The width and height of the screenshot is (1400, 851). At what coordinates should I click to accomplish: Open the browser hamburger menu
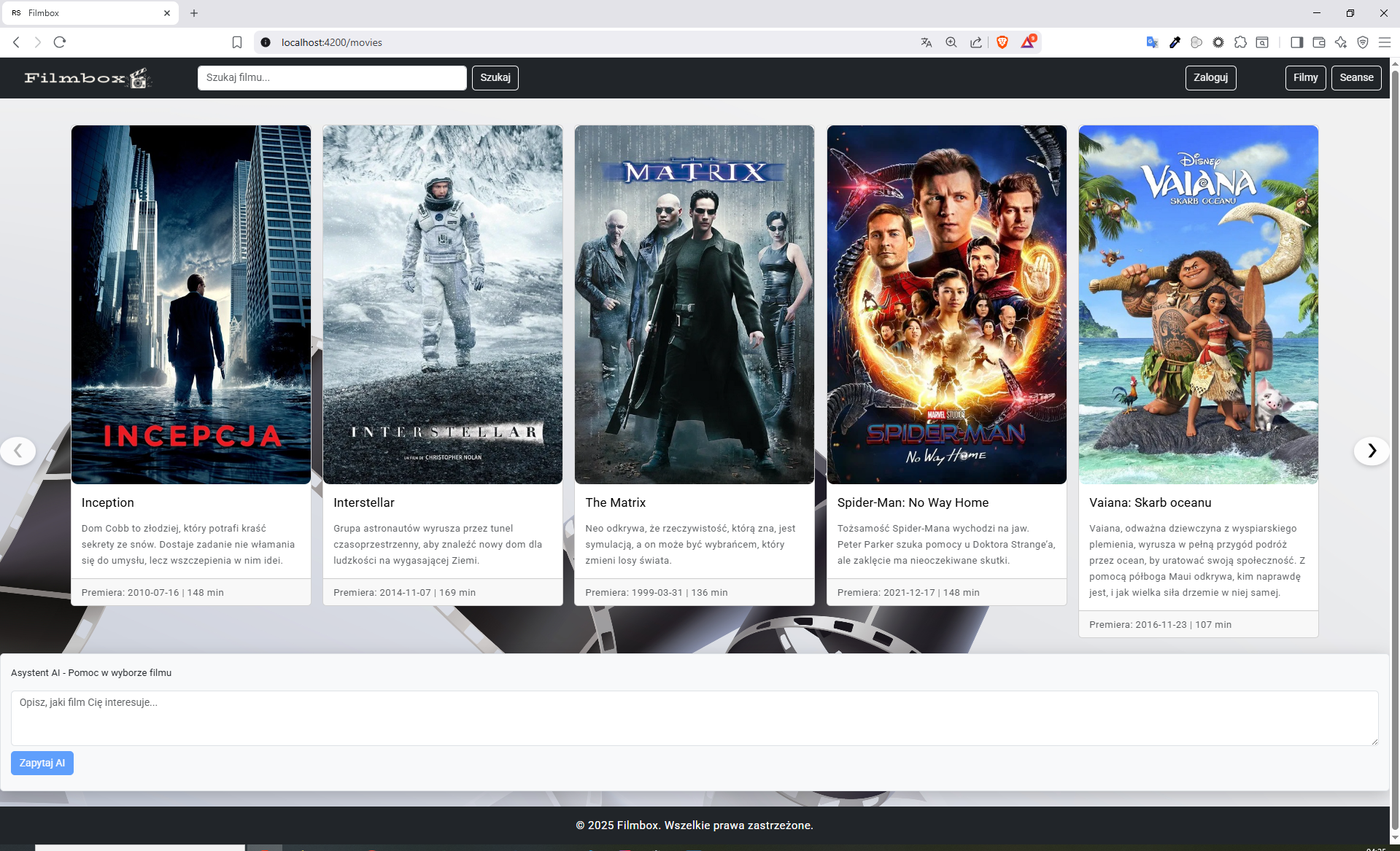[1385, 42]
